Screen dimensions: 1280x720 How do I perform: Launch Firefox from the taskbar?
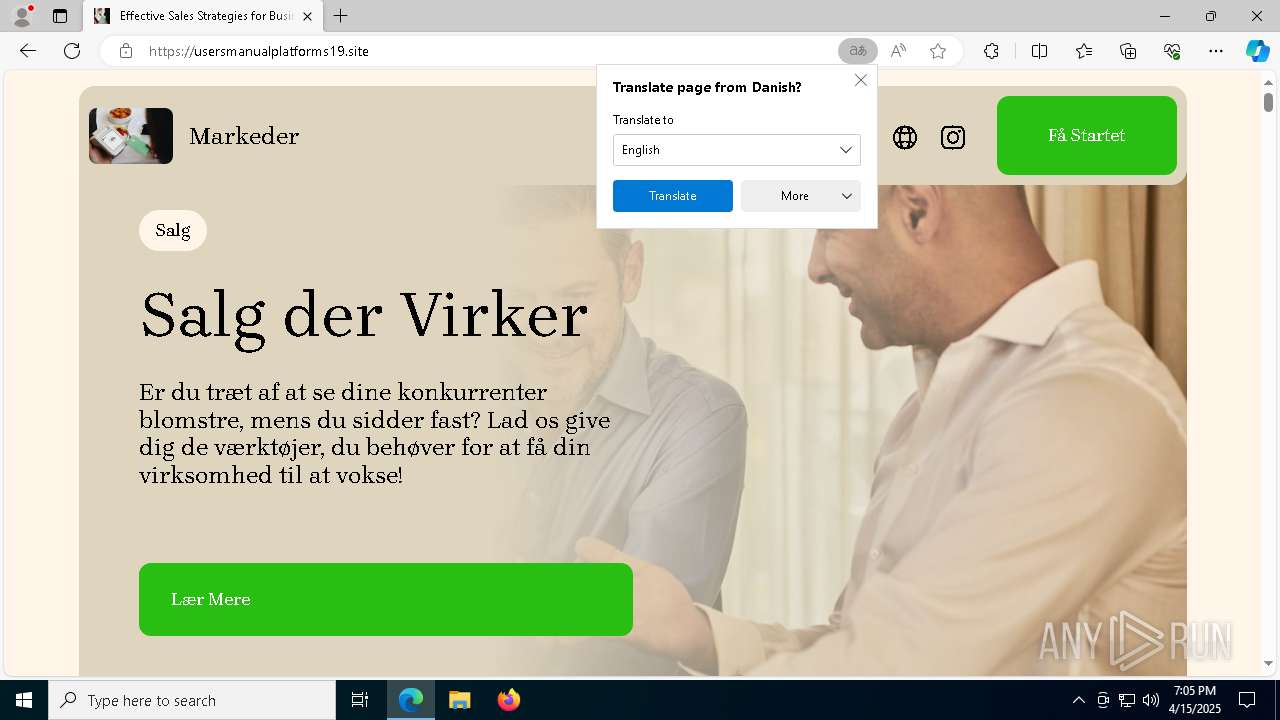508,700
